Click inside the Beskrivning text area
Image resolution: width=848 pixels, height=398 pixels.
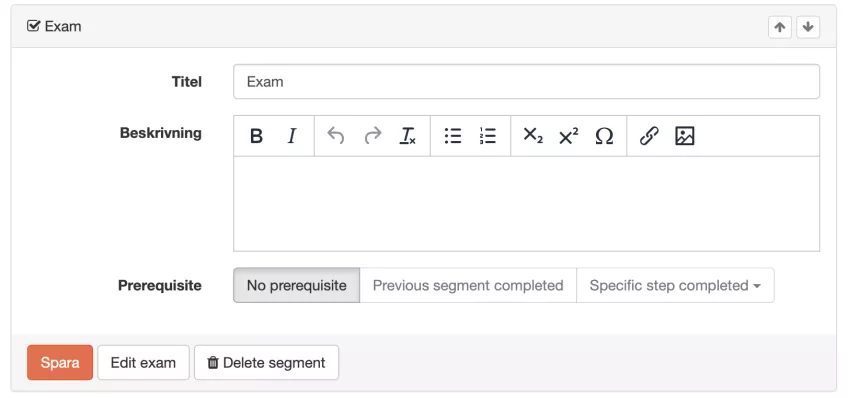click(526, 204)
